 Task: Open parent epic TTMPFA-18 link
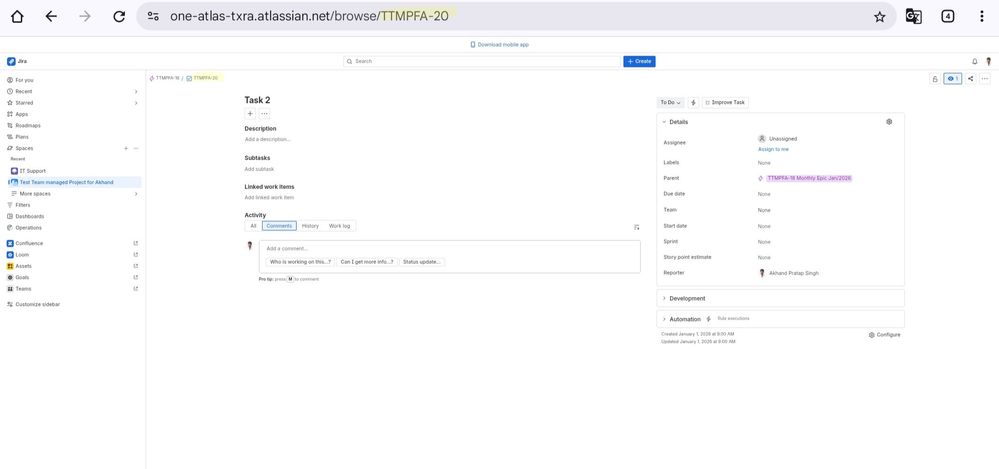coord(809,178)
